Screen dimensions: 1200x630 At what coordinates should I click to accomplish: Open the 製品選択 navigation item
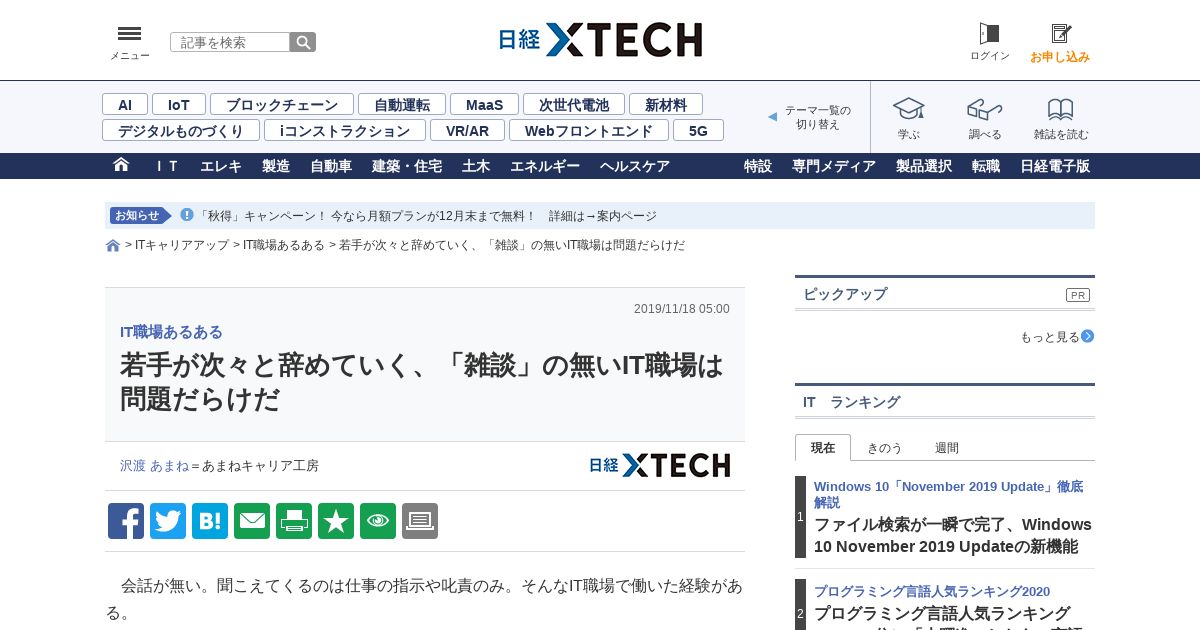coord(924,166)
